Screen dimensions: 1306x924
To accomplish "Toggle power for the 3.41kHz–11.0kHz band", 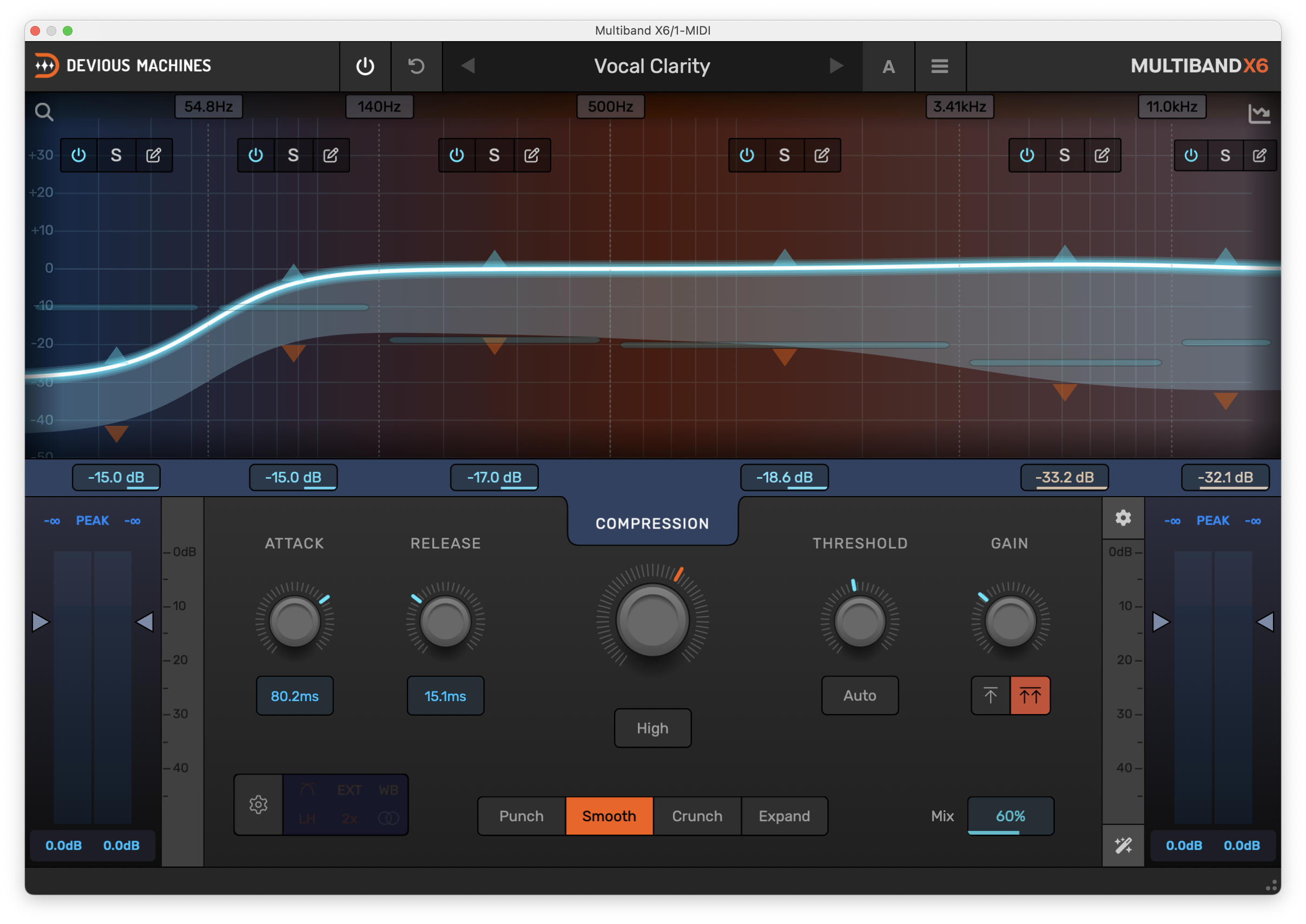I will tap(1027, 155).
